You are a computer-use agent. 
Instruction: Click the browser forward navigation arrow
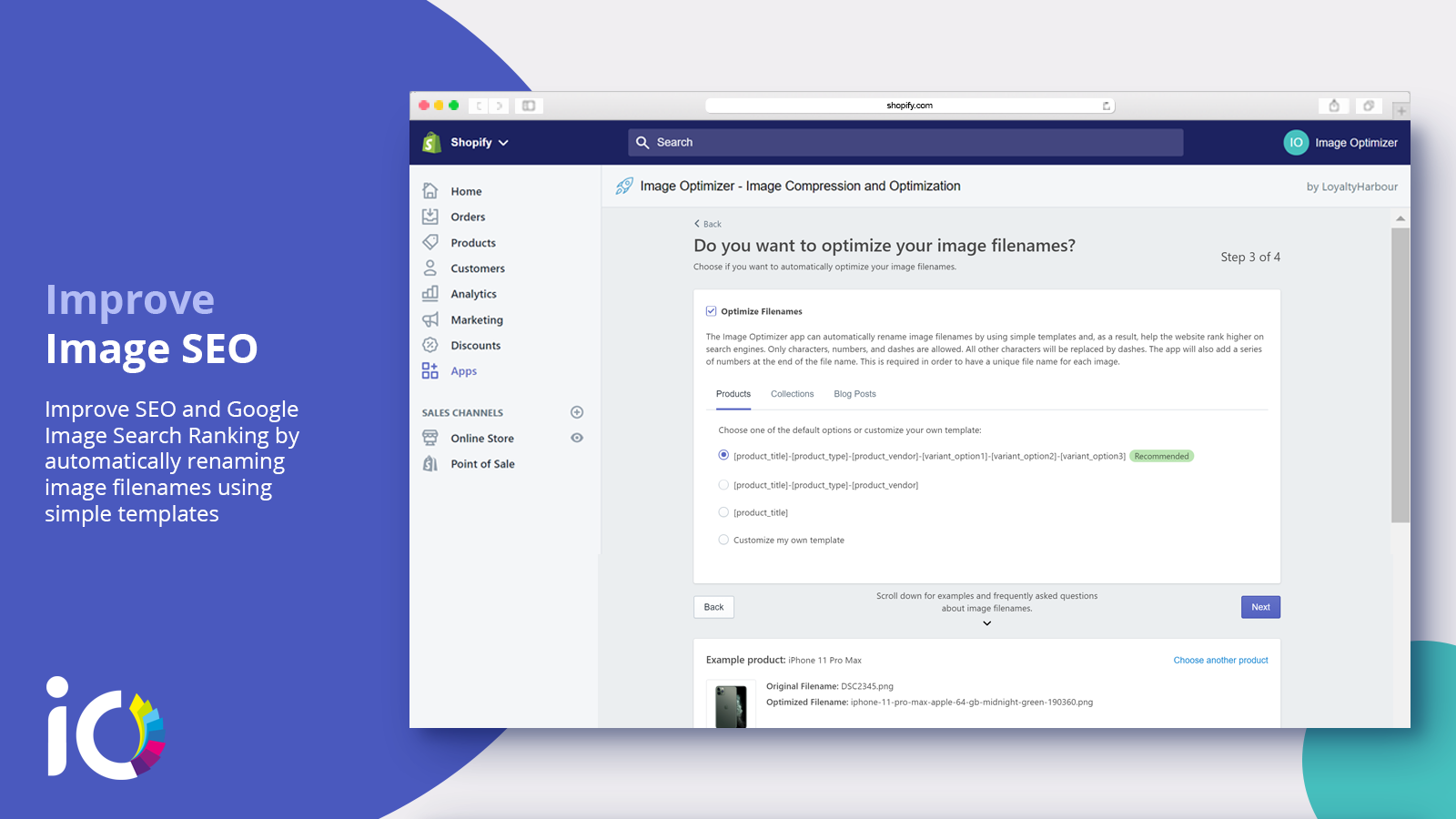499,106
